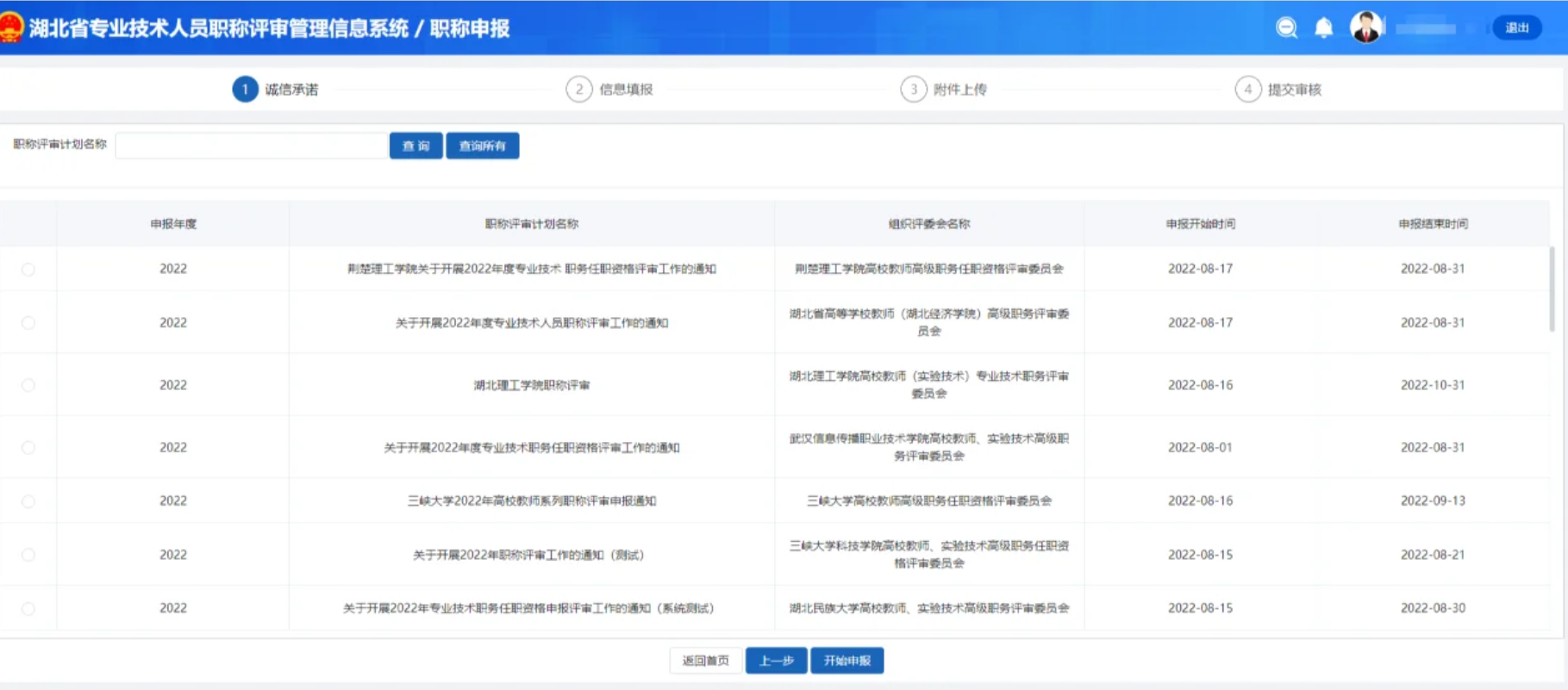
Task: Click the table vertical scrollbar
Action: click(1552, 289)
